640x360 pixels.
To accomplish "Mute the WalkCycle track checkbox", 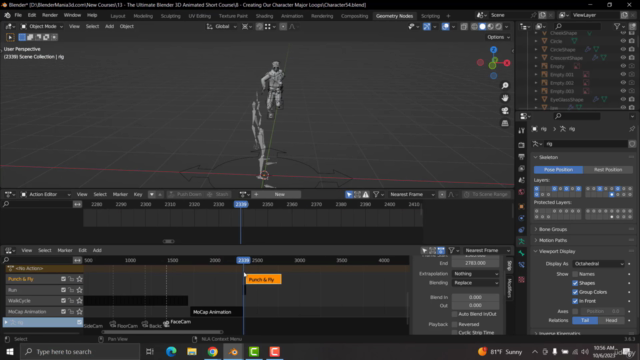I will click(63, 300).
